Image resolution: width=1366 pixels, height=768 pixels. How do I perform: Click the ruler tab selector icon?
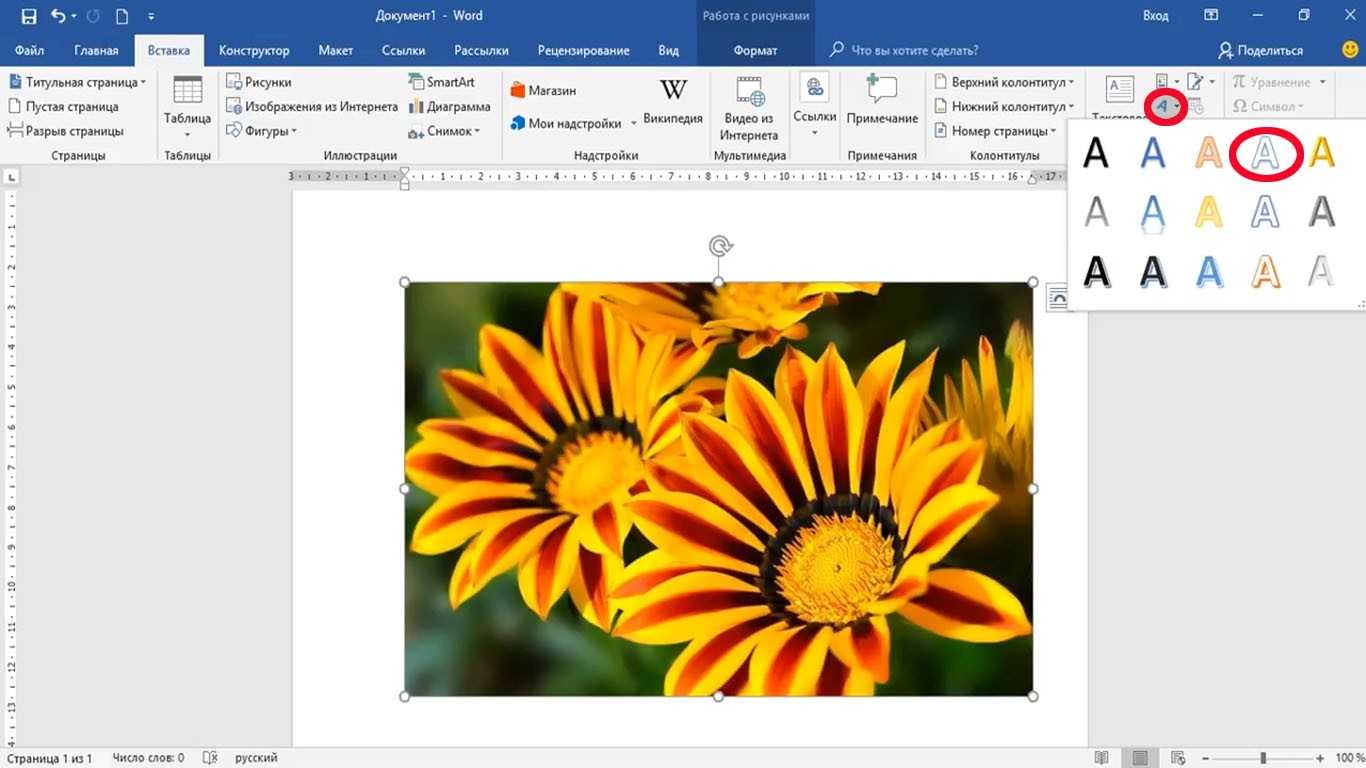point(12,177)
